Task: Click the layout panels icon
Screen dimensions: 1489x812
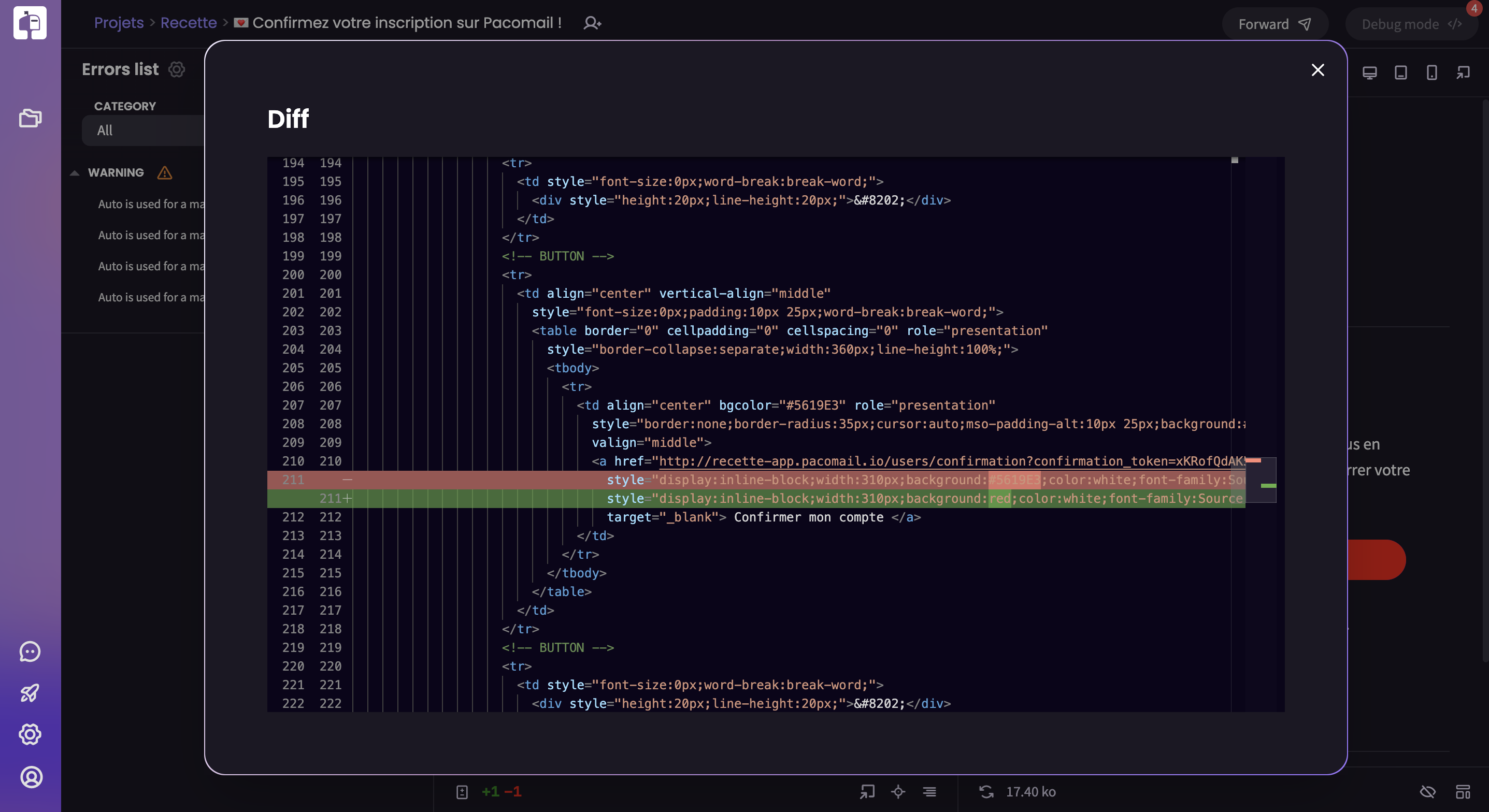Action: click(1463, 791)
